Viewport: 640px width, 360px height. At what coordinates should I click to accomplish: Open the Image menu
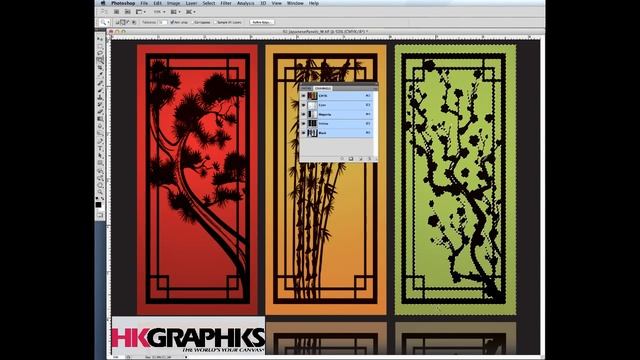(x=173, y=3)
